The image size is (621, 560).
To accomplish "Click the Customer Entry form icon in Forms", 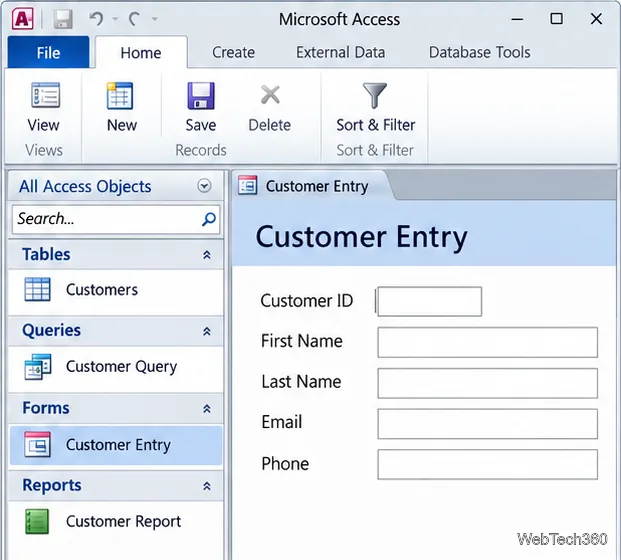I will 37,444.
